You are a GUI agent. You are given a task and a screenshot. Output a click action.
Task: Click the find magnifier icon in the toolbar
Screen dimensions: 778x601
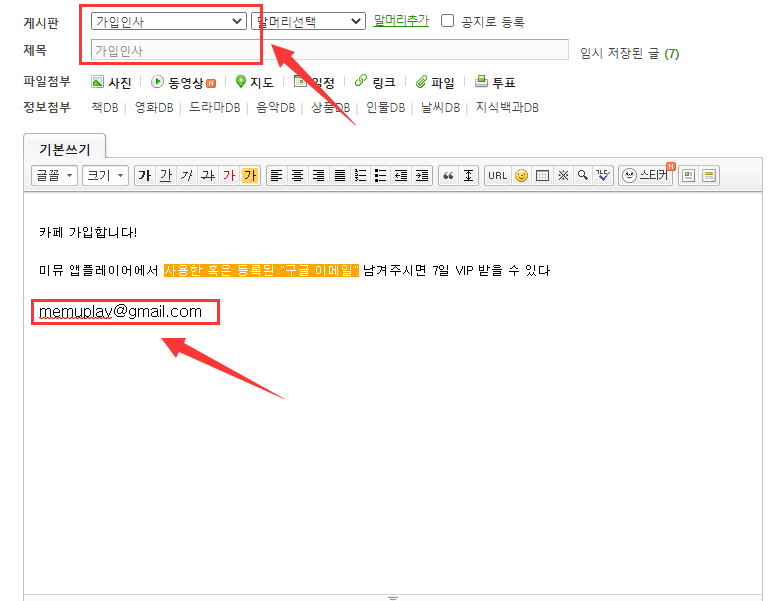click(582, 176)
